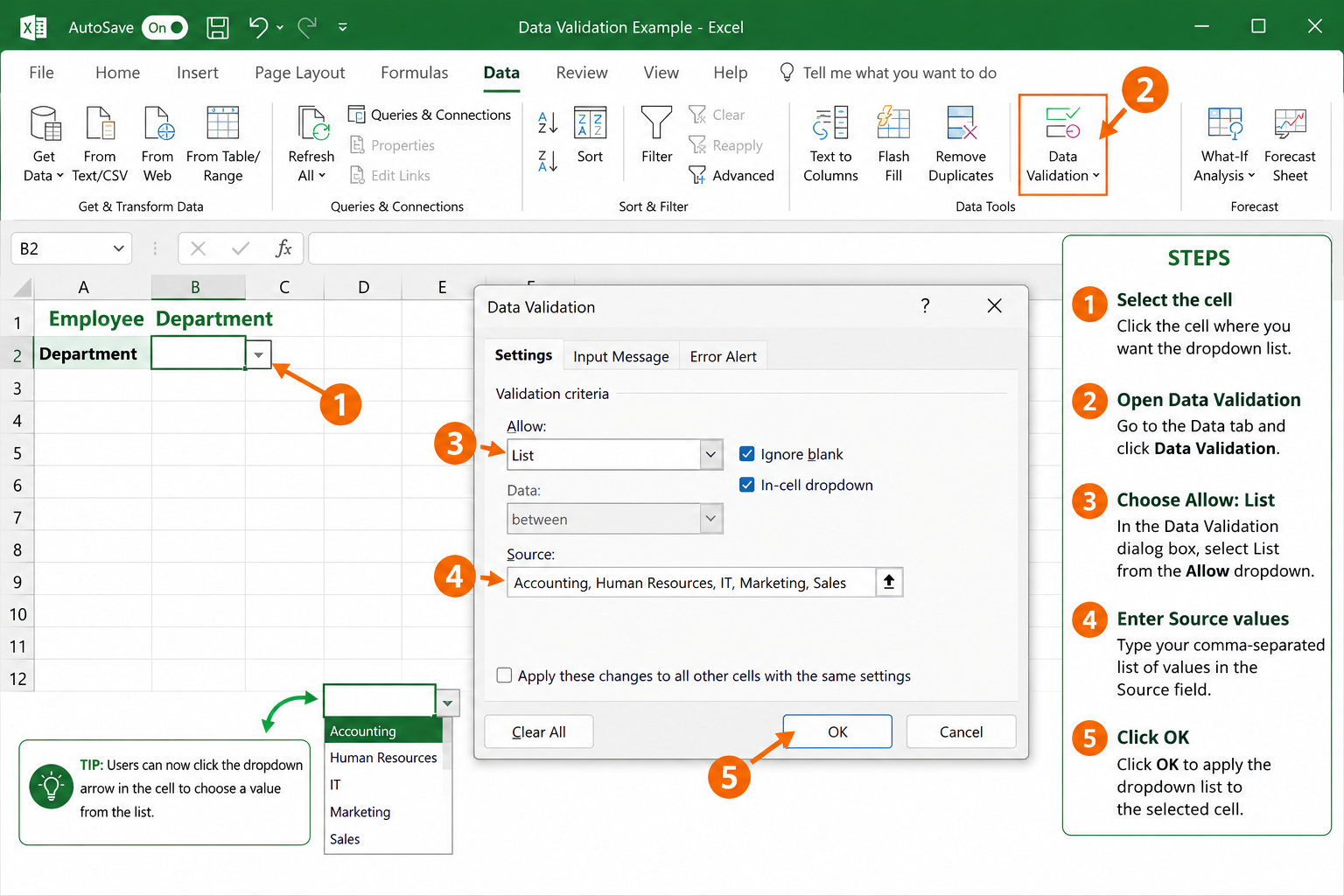The height and width of the screenshot is (896, 1344).
Task: Open cell B2 dropdown arrow
Action: tap(258, 354)
